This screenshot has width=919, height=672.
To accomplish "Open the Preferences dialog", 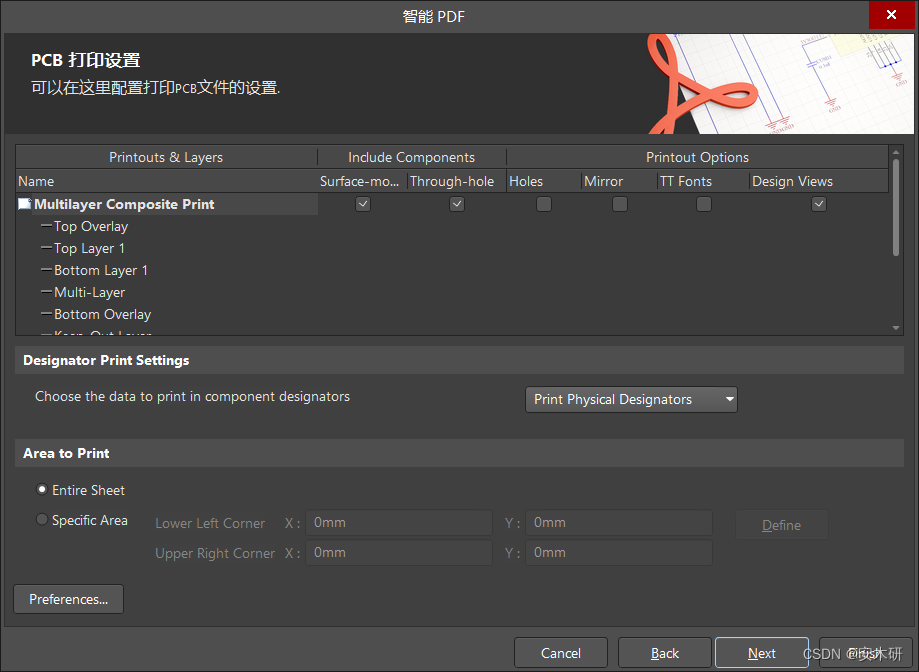I will pyautogui.click(x=67, y=599).
